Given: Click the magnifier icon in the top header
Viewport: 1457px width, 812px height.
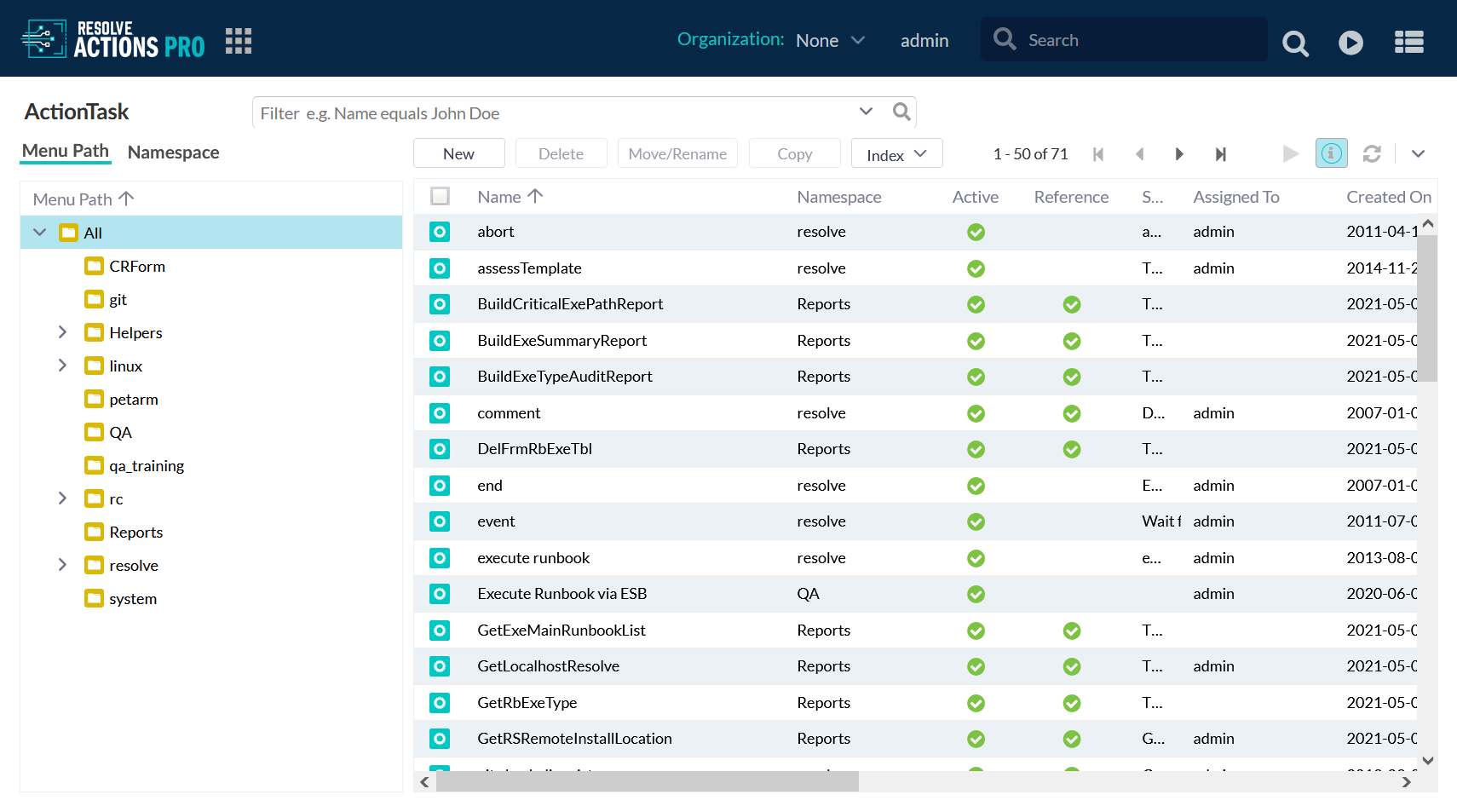Looking at the screenshot, I should pyautogui.click(x=1295, y=43).
